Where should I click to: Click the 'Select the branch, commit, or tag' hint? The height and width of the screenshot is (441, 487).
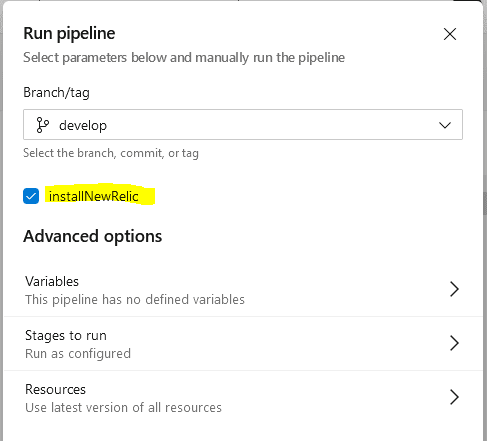tap(111, 153)
